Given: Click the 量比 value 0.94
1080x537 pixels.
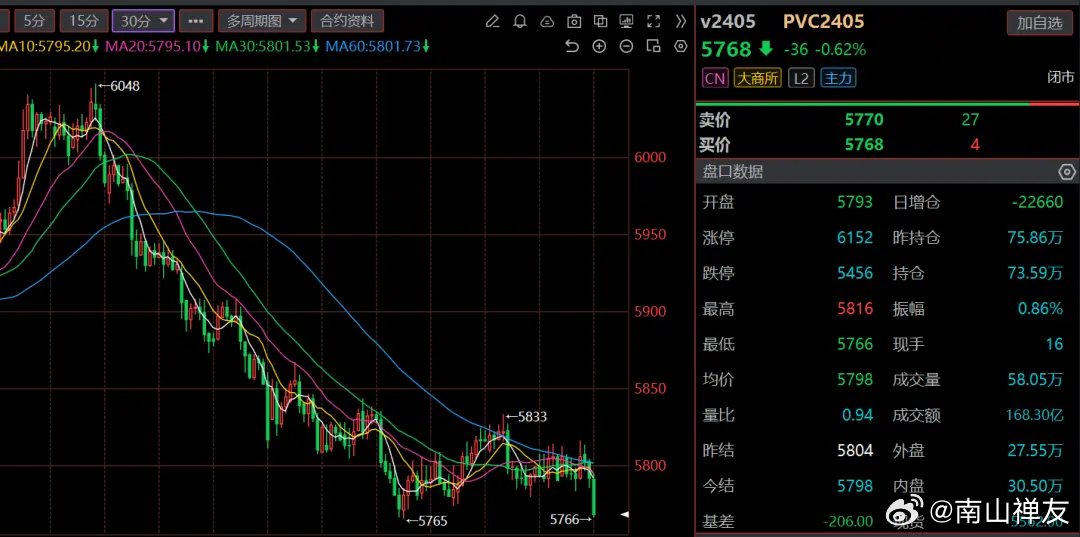Looking at the screenshot, I should 858,415.
